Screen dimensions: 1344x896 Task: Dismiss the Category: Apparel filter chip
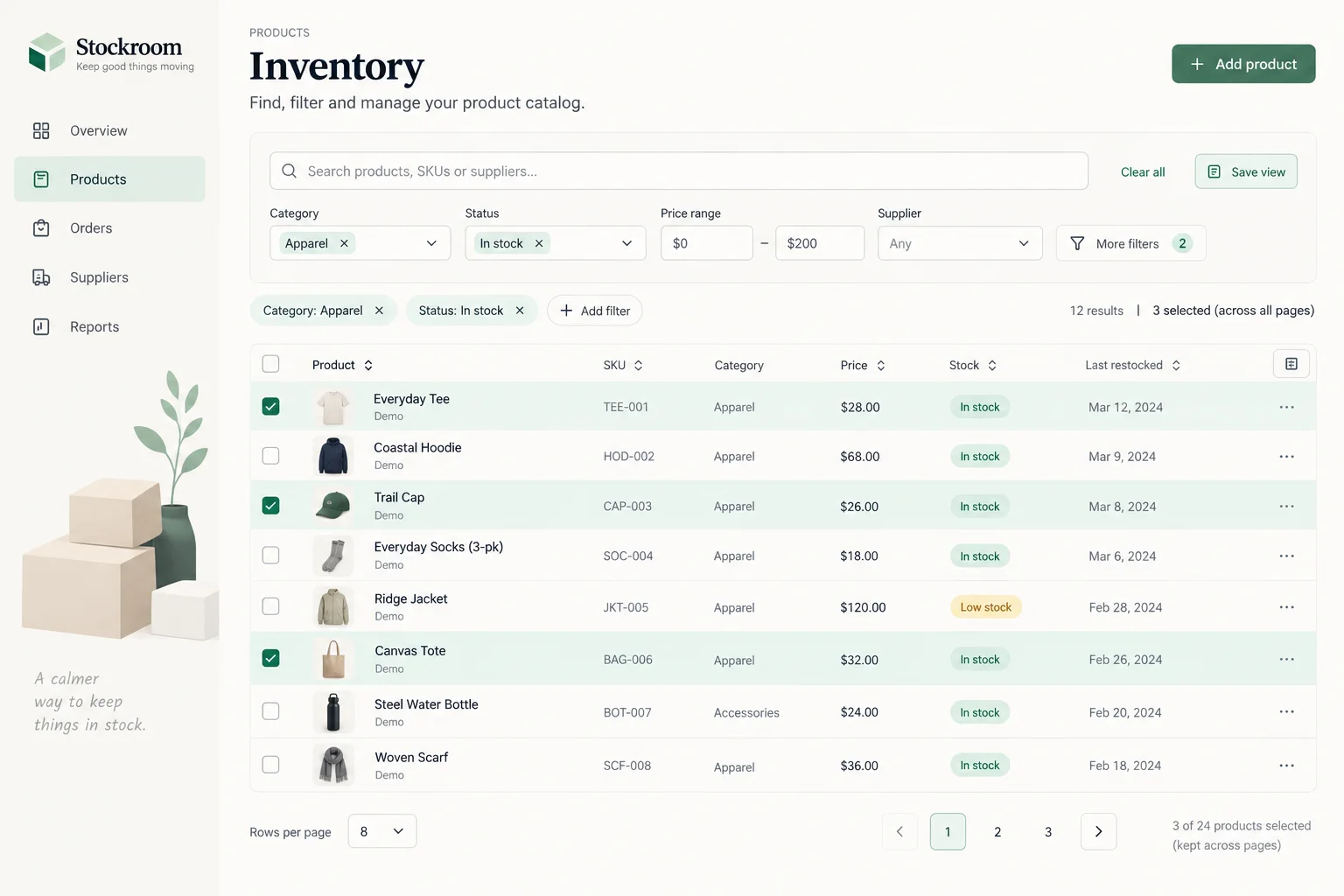(379, 311)
